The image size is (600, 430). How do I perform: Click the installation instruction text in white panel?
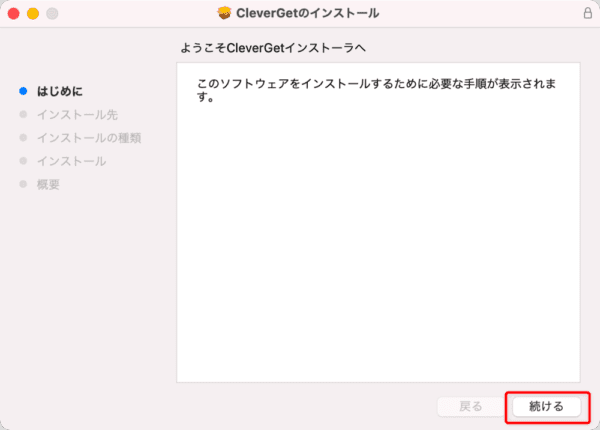[x=377, y=90]
